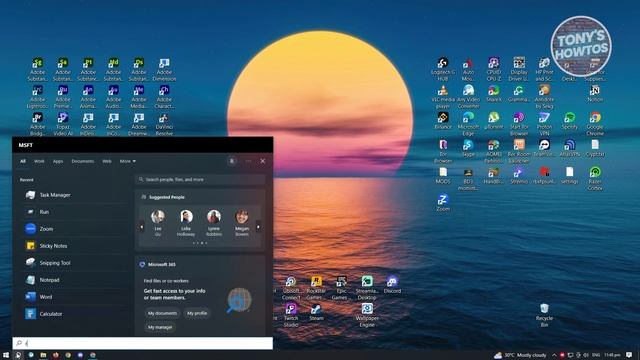Image resolution: width=640 pixels, height=360 pixels.
Task: Switch to the All search tab
Action: click(23, 161)
